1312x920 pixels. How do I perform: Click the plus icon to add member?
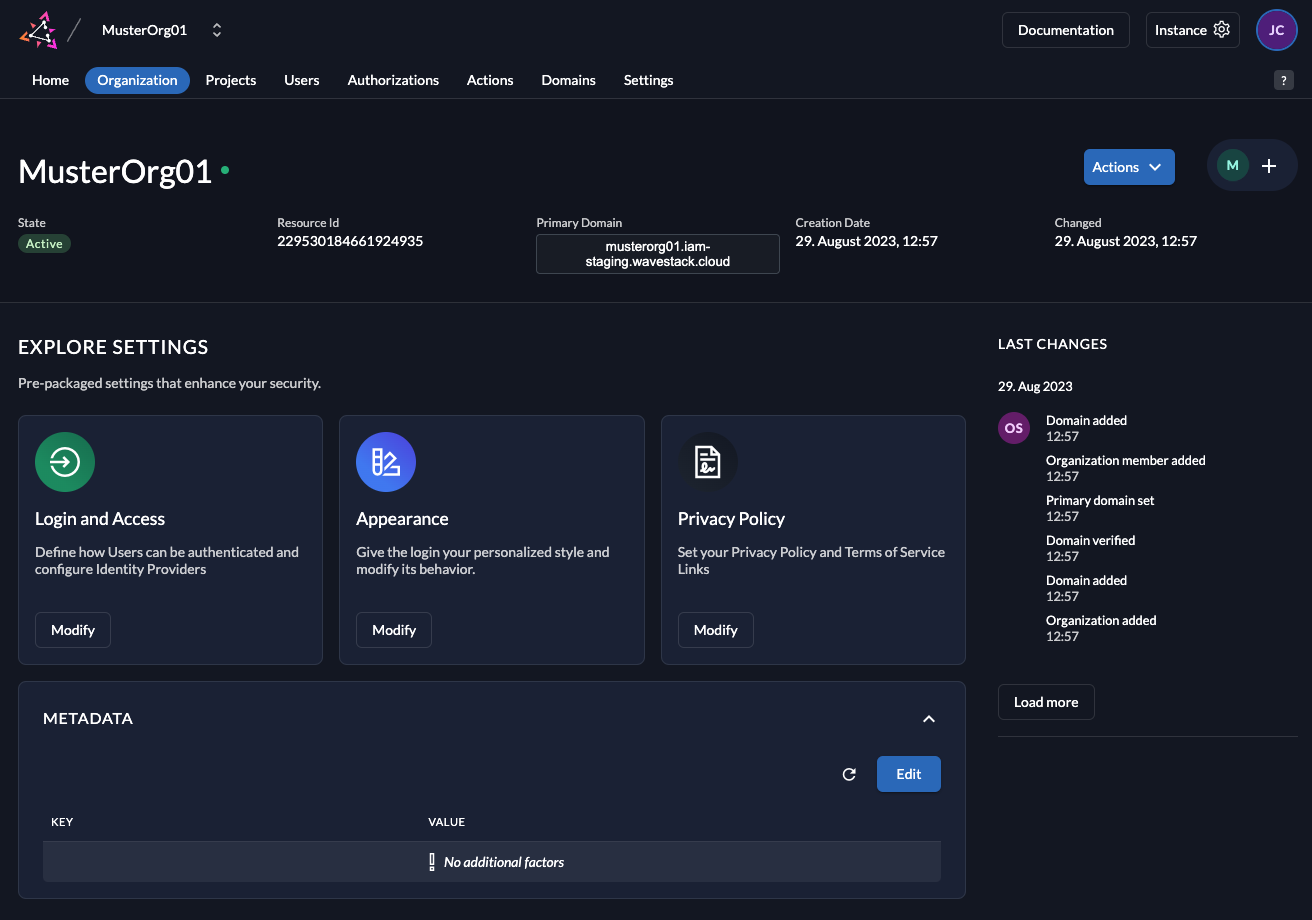1269,166
